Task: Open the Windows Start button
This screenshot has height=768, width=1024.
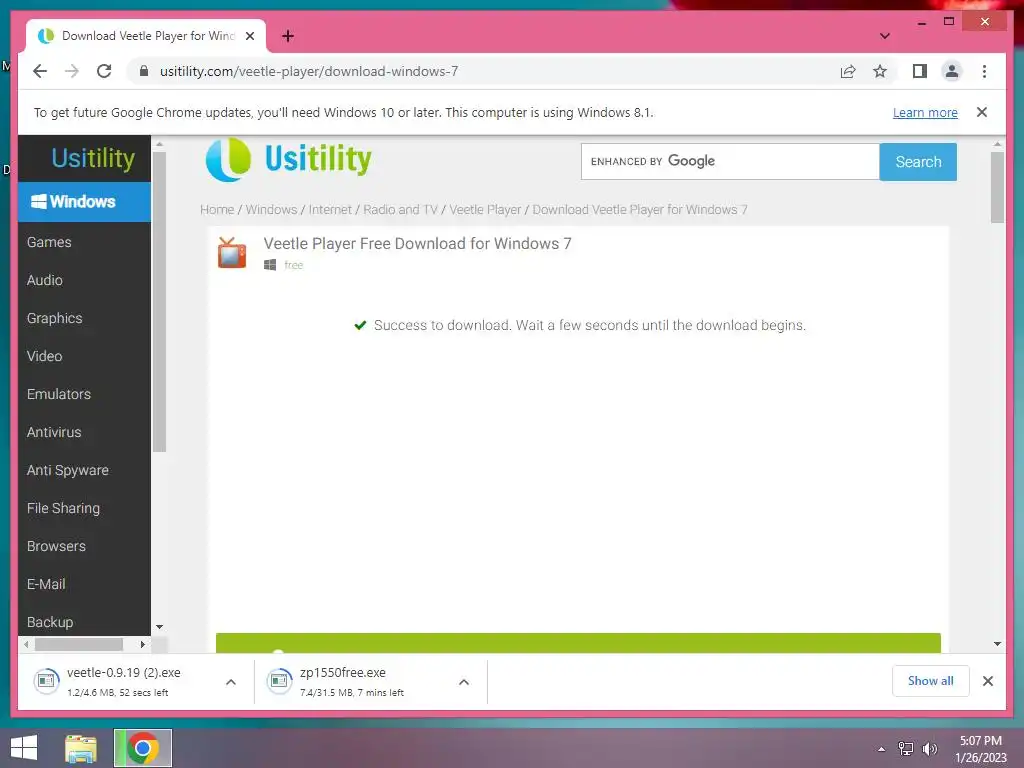Action: [24, 748]
